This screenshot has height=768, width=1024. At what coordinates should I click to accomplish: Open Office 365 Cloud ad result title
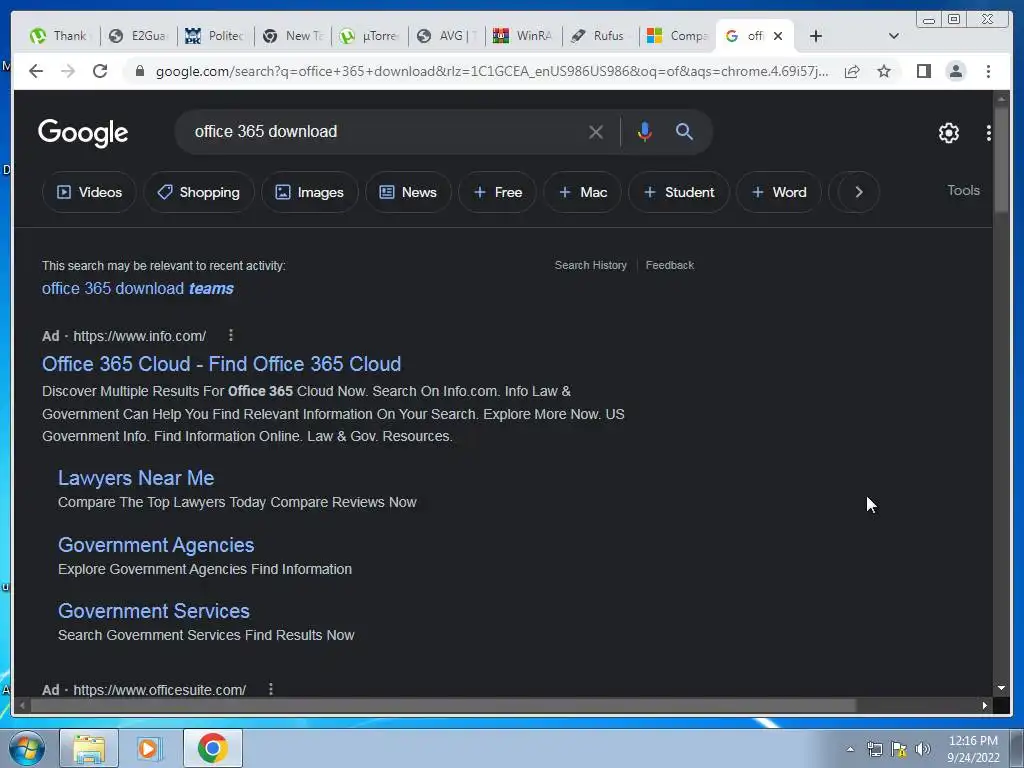point(221,364)
